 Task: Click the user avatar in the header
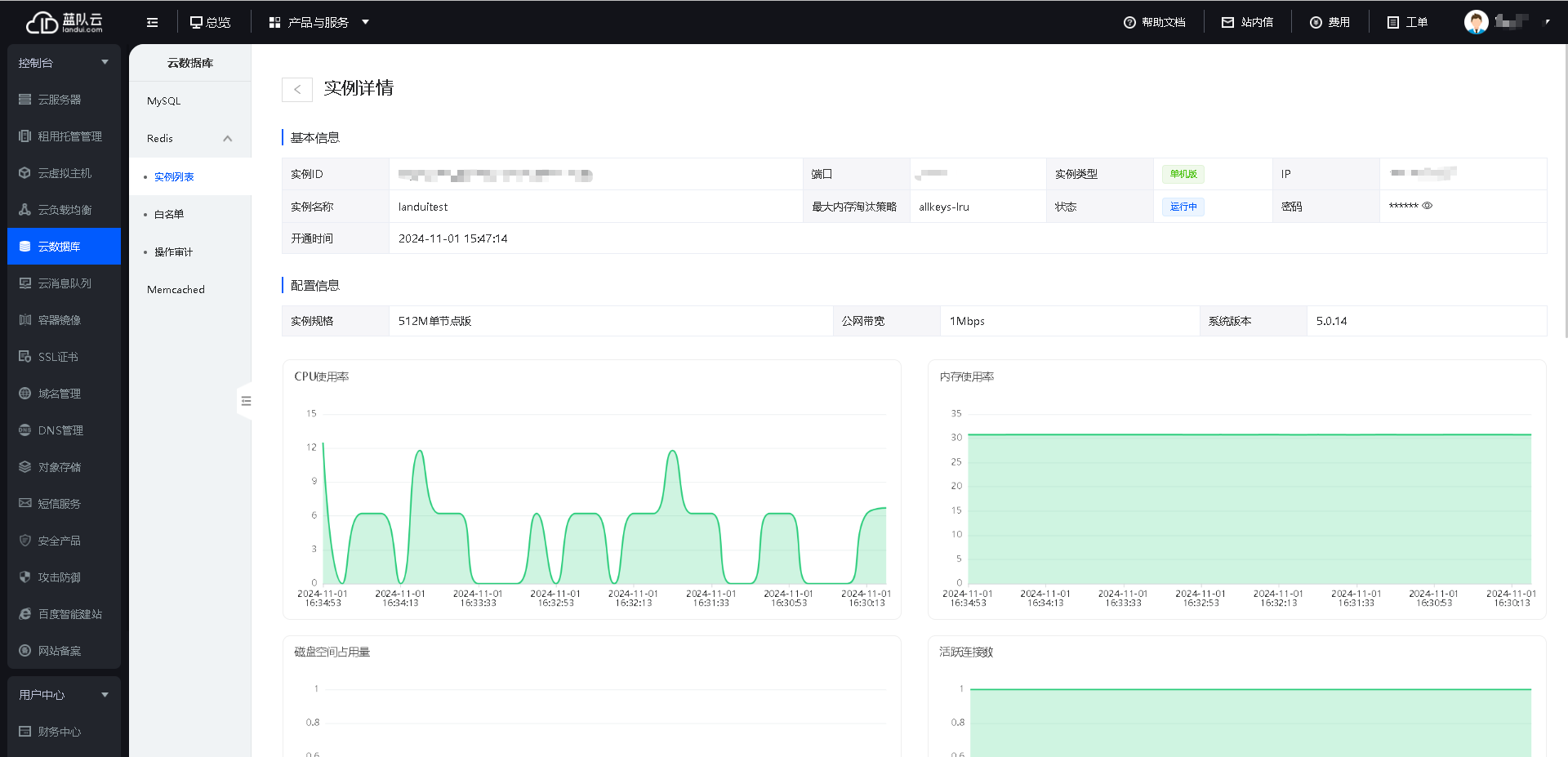pos(1476,22)
